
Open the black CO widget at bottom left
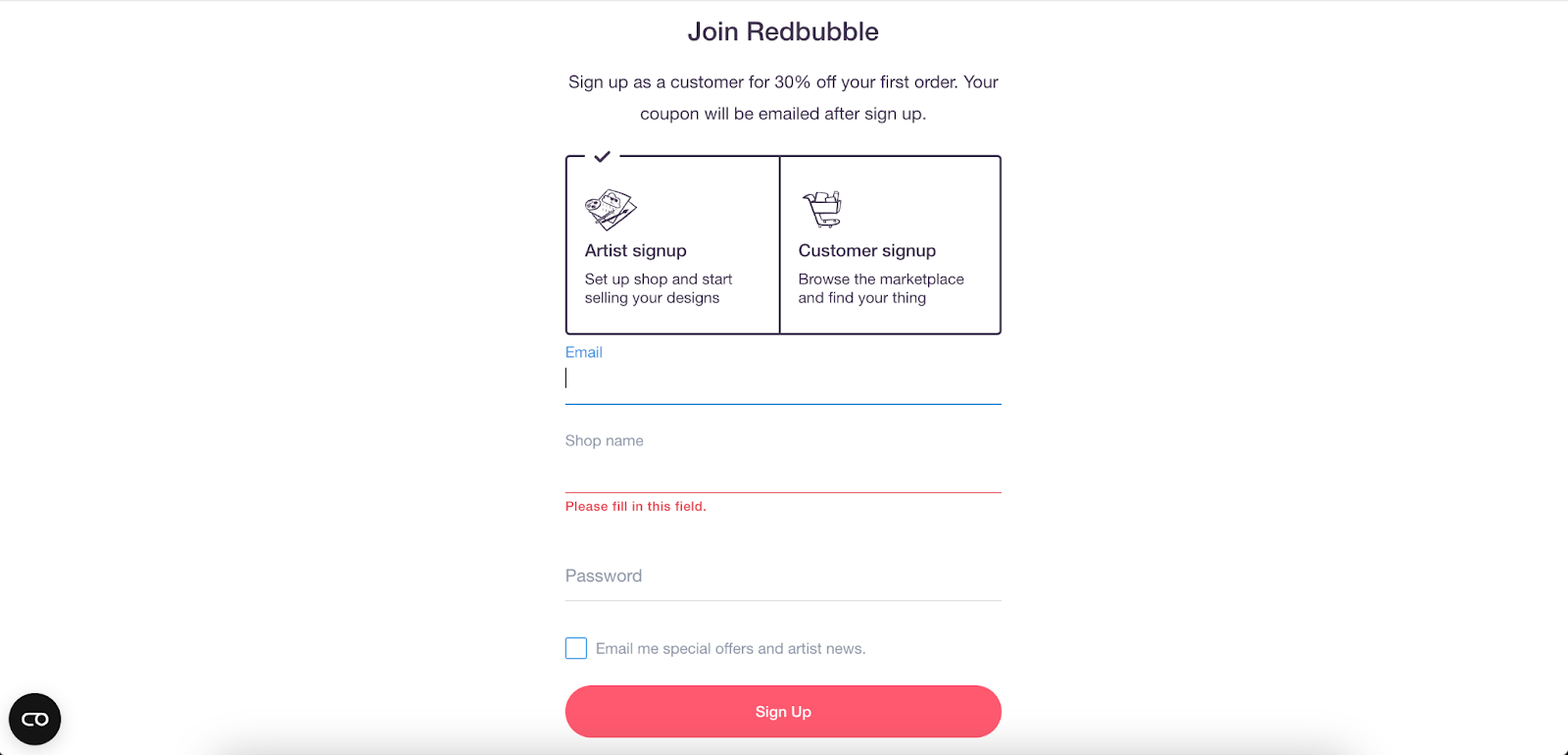click(x=34, y=719)
